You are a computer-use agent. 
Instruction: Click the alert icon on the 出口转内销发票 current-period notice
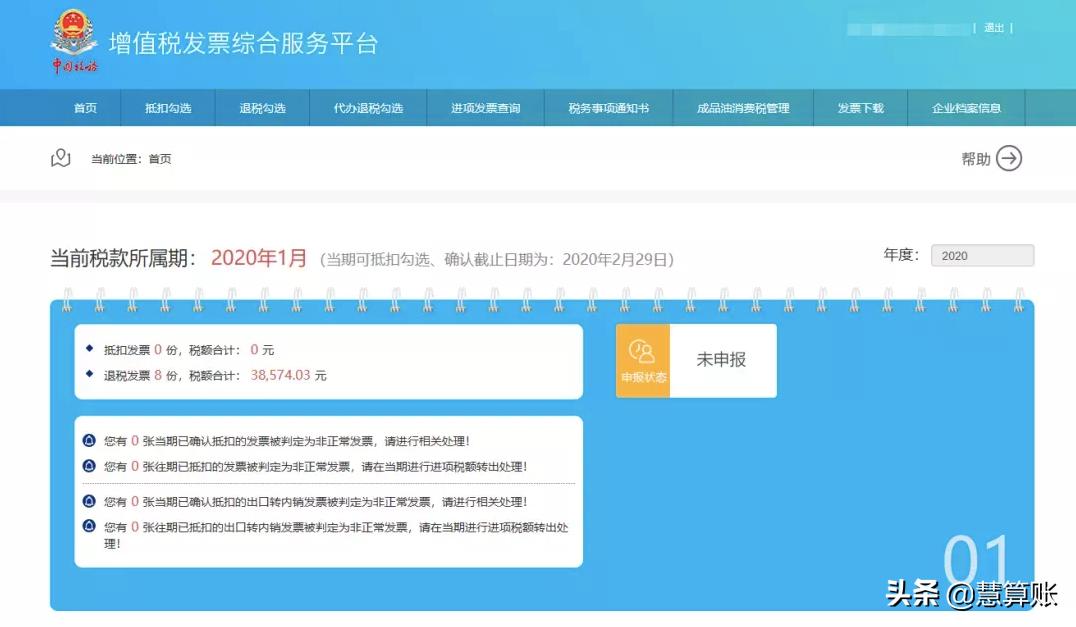(88, 500)
